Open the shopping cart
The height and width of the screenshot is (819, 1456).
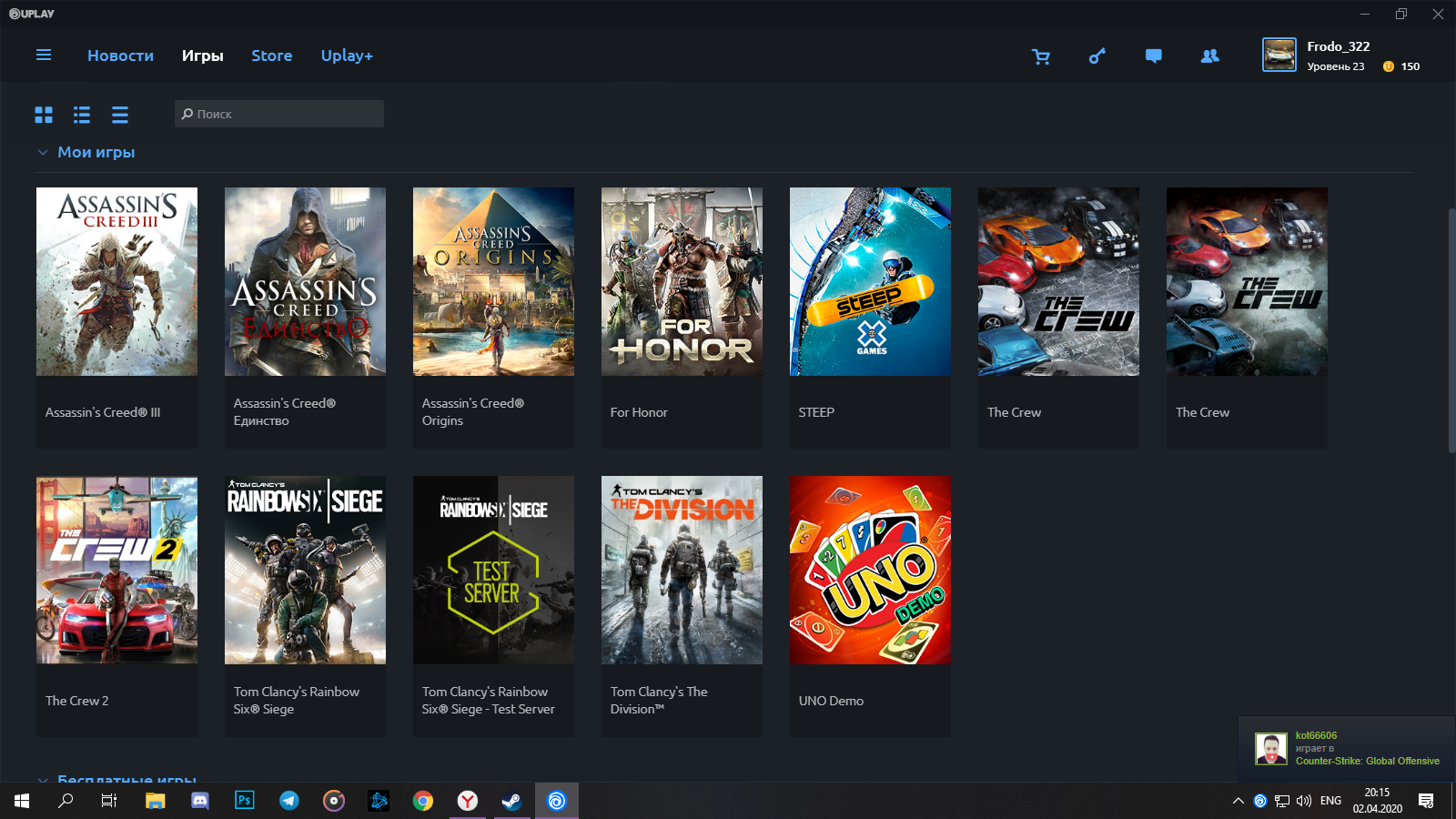pos(1041,56)
